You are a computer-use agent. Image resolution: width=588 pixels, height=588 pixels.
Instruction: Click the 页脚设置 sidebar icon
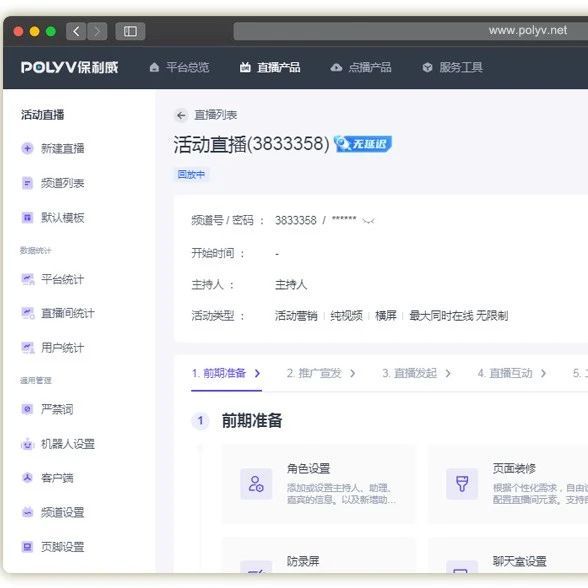[27, 547]
